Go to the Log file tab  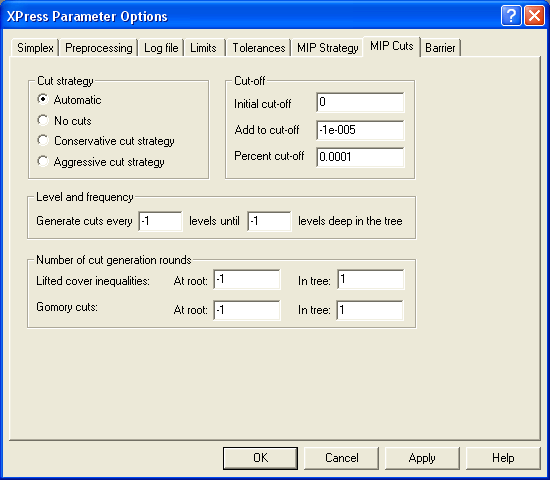(161, 48)
